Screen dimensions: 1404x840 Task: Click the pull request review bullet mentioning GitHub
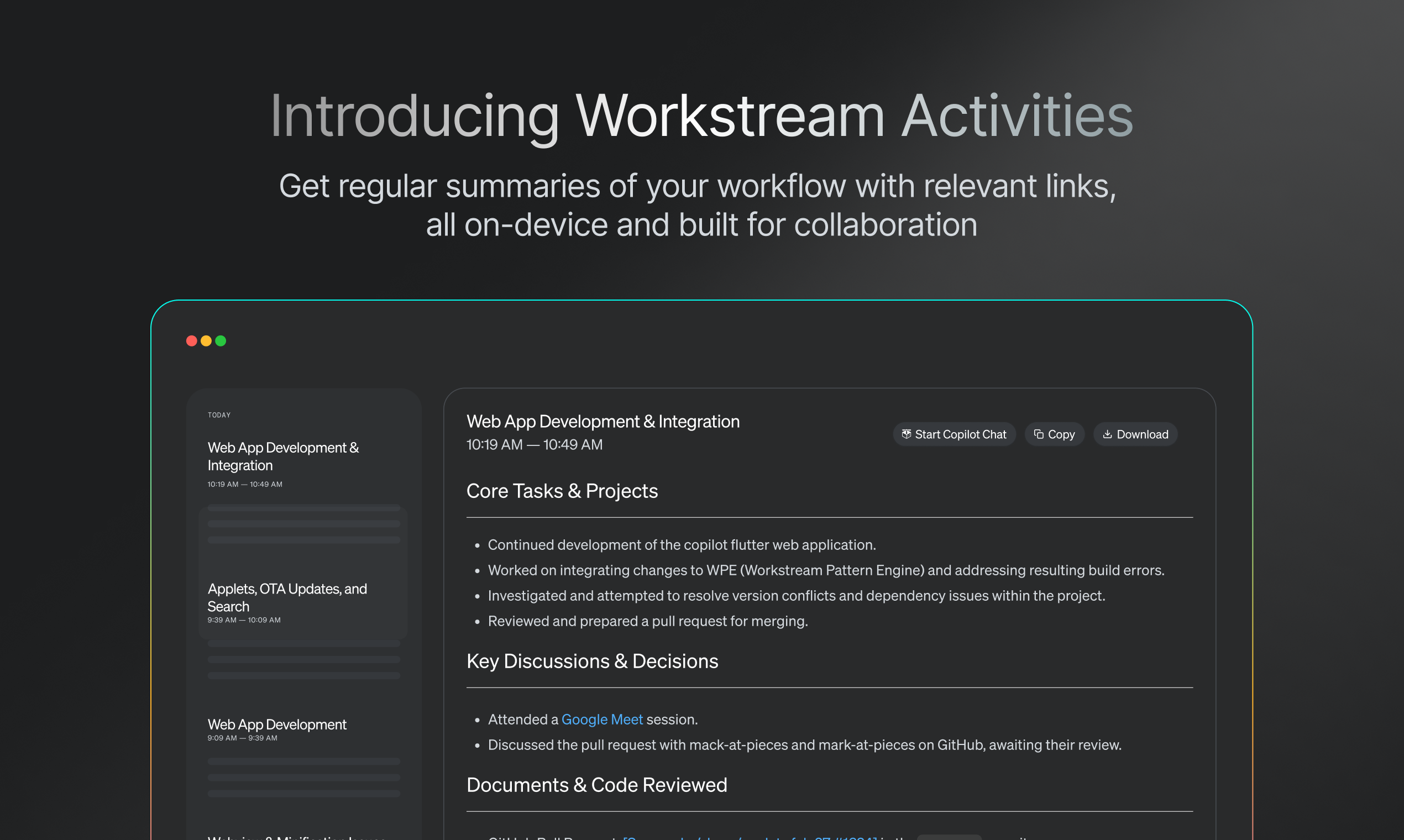point(804,745)
